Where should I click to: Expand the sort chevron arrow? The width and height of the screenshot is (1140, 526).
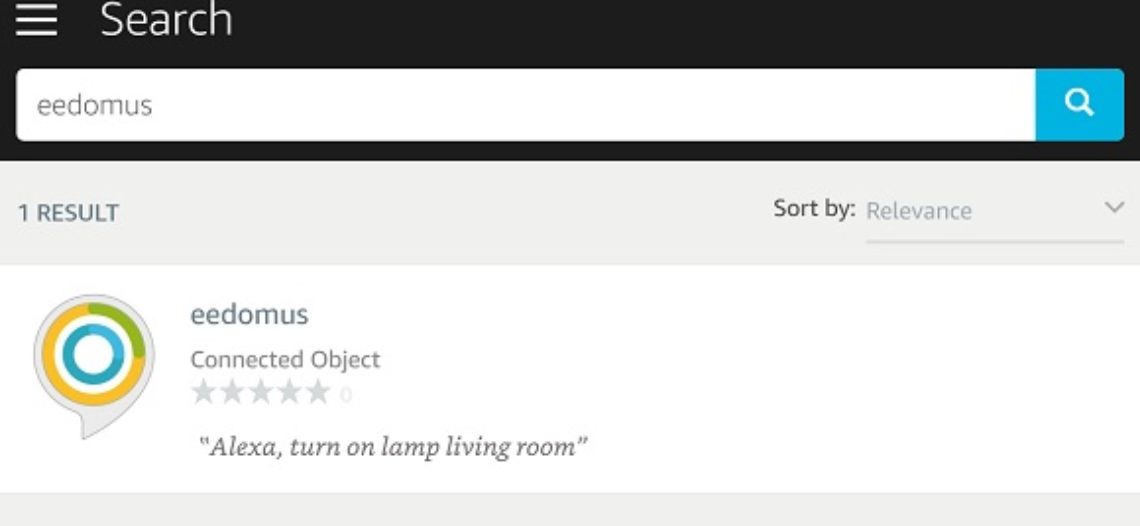(x=1114, y=208)
